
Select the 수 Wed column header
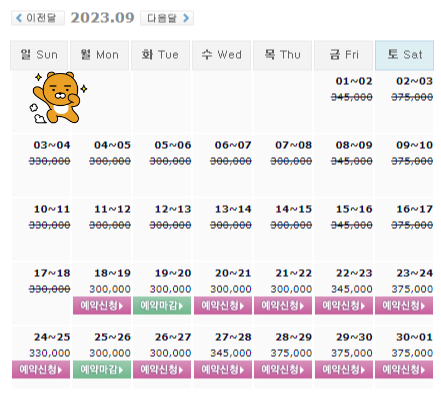(221, 55)
